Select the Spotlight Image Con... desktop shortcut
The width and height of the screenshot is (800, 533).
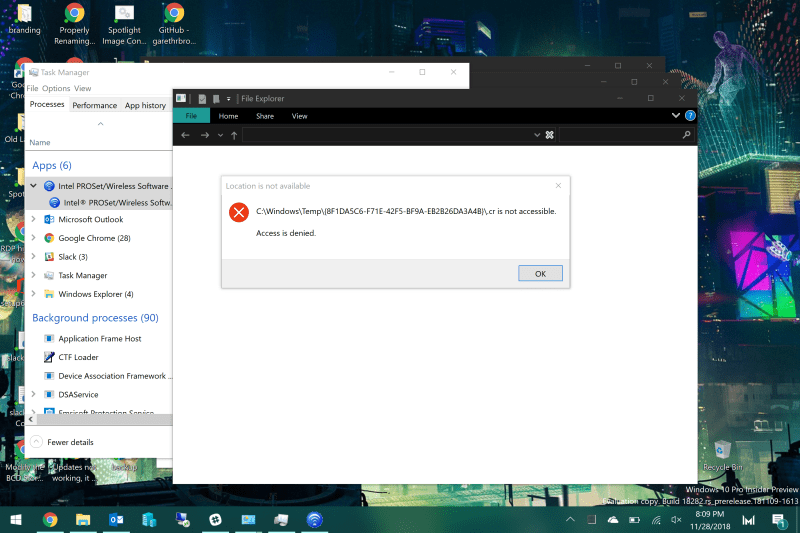124,23
